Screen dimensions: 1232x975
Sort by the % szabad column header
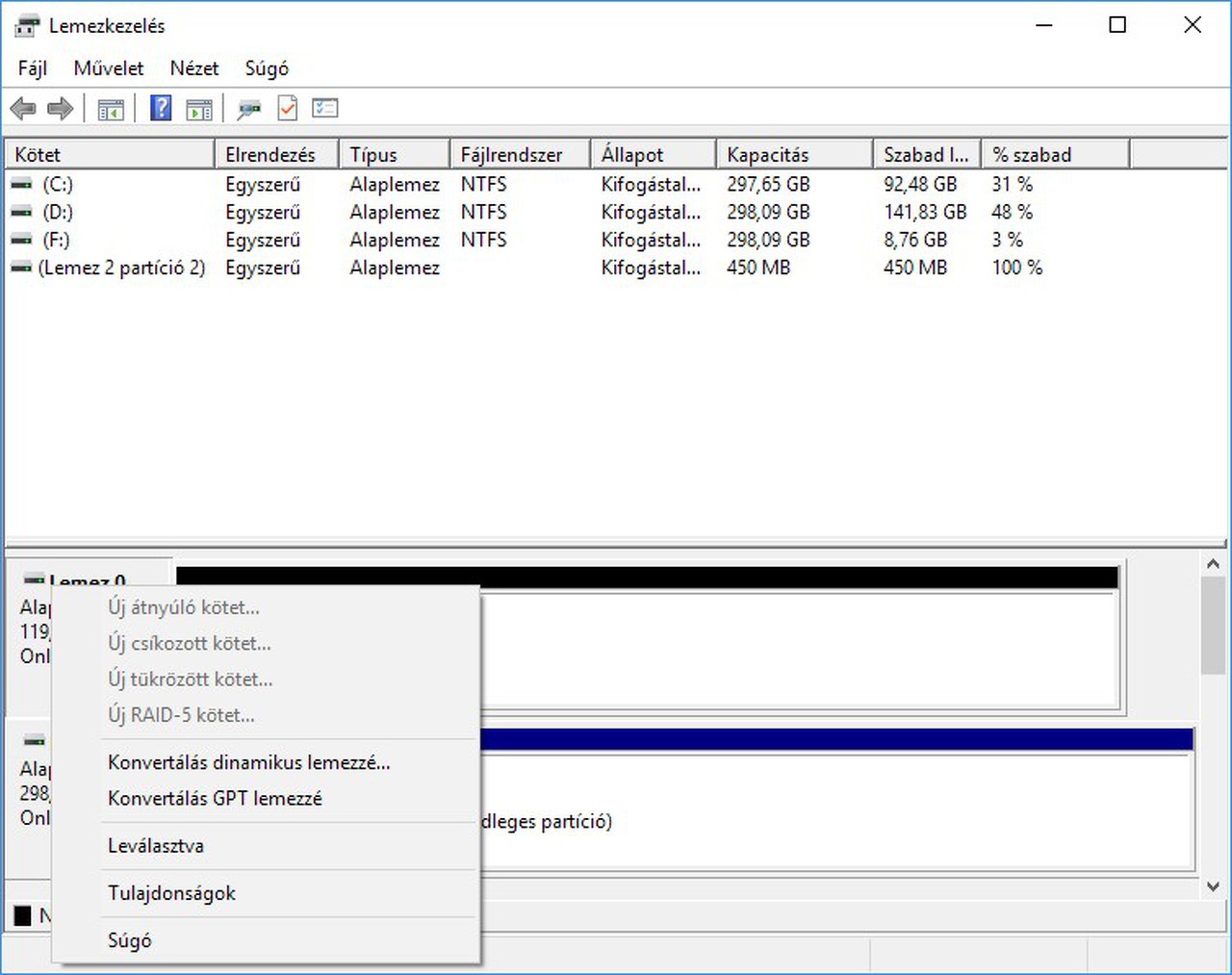pyautogui.click(x=1056, y=154)
